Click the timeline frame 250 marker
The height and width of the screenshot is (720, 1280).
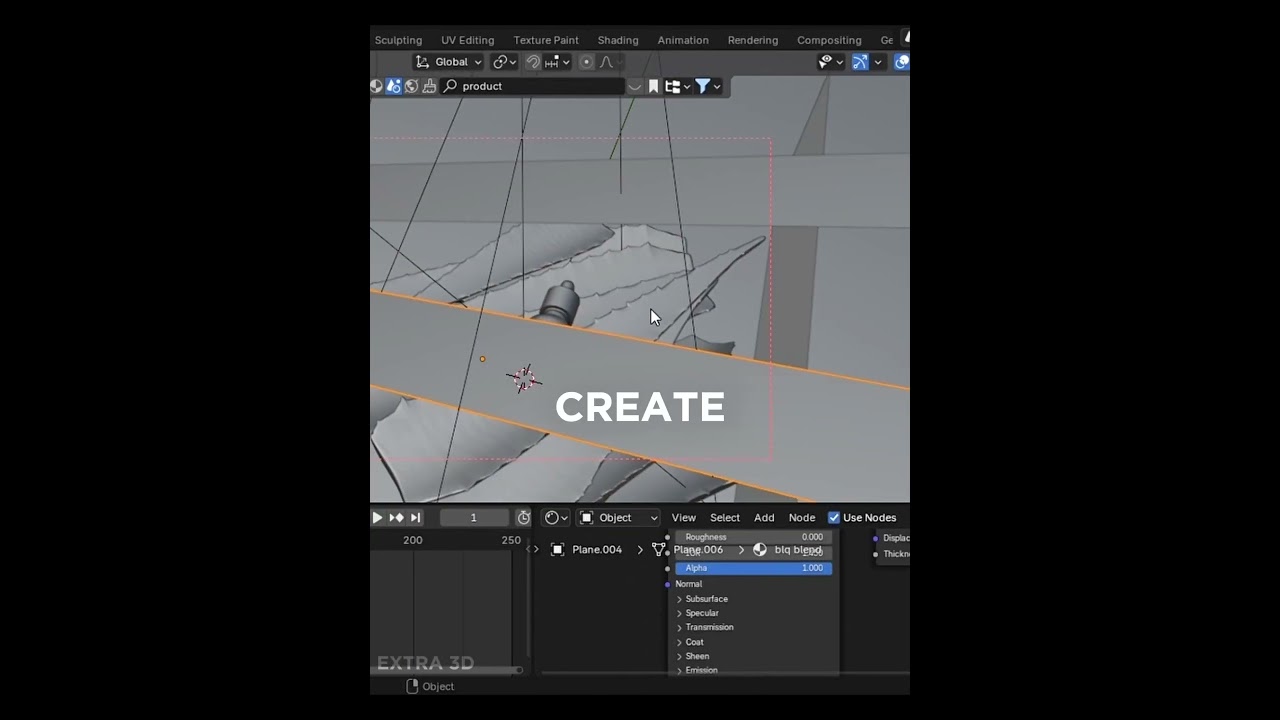click(511, 540)
